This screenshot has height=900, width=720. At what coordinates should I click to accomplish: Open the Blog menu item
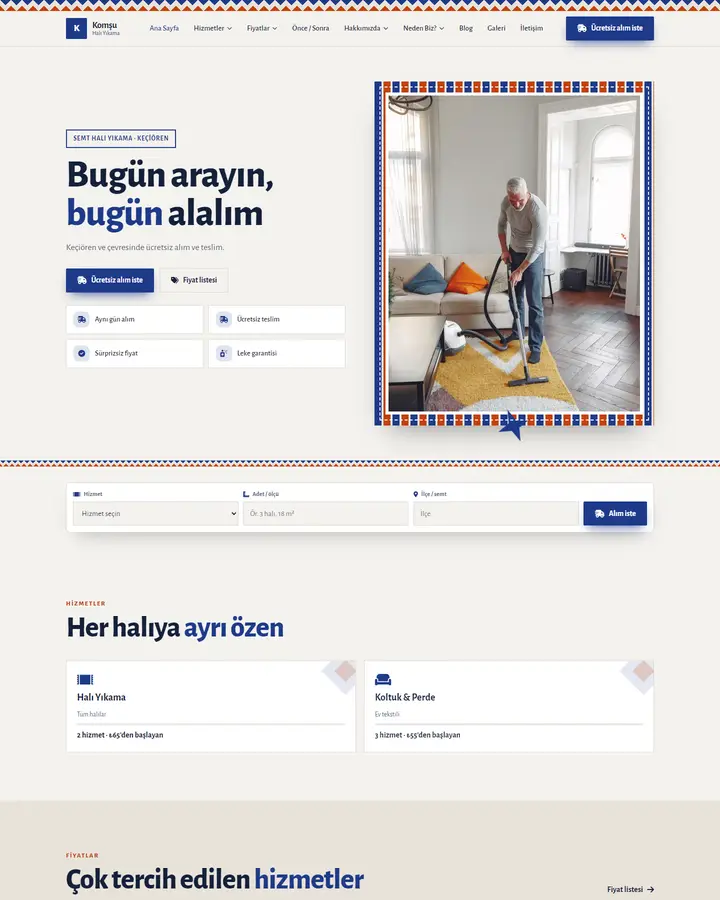tap(466, 28)
